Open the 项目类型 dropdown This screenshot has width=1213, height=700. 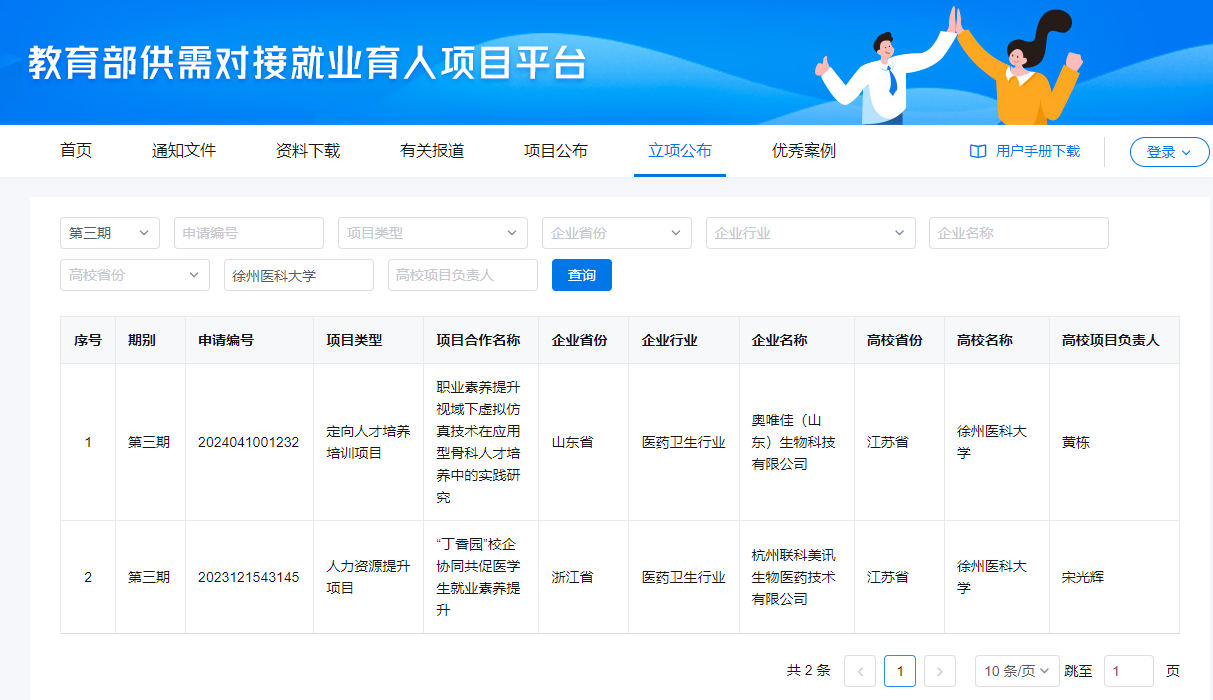432,233
